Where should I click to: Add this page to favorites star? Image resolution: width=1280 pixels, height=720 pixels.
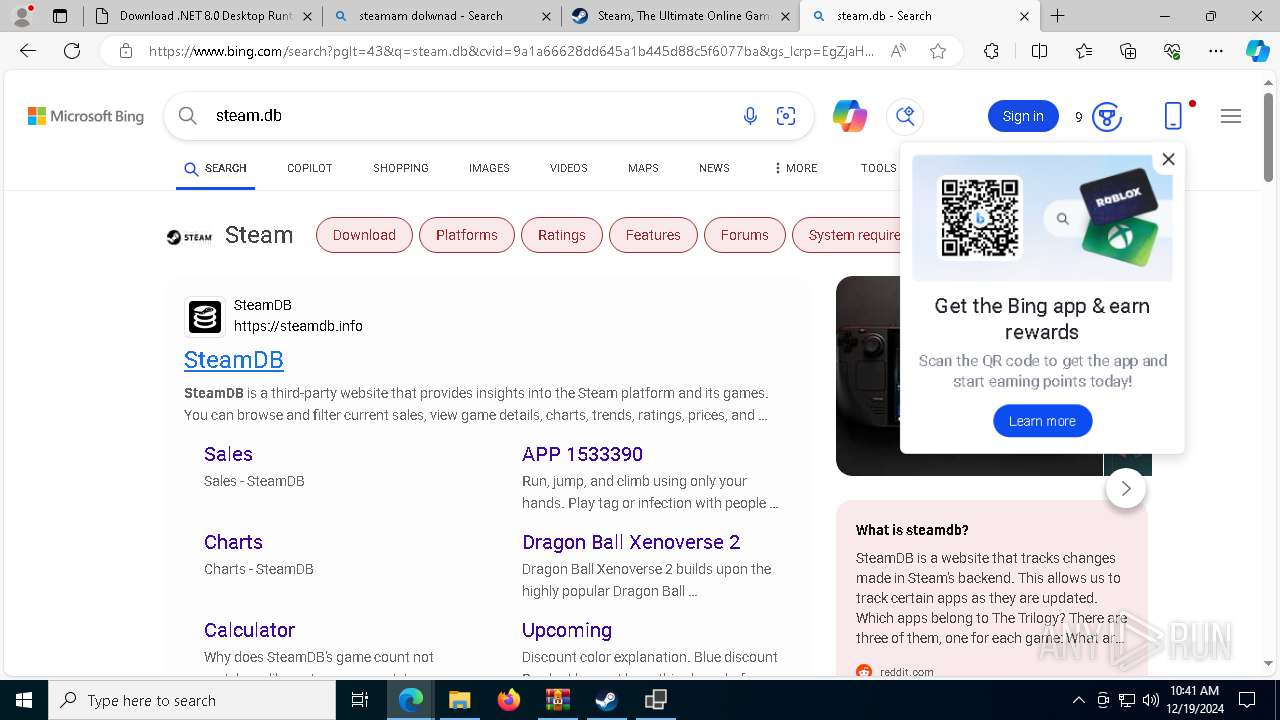pyautogui.click(x=938, y=51)
